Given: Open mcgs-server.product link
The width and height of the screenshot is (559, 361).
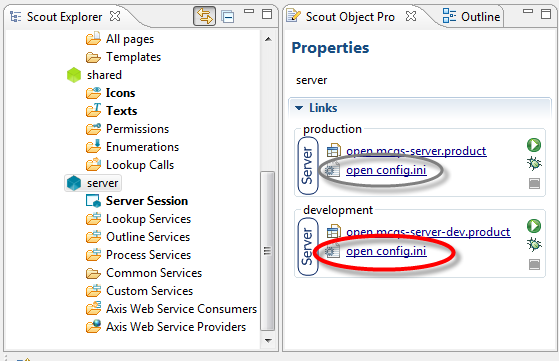Looking at the screenshot, I should pyautogui.click(x=416, y=151).
